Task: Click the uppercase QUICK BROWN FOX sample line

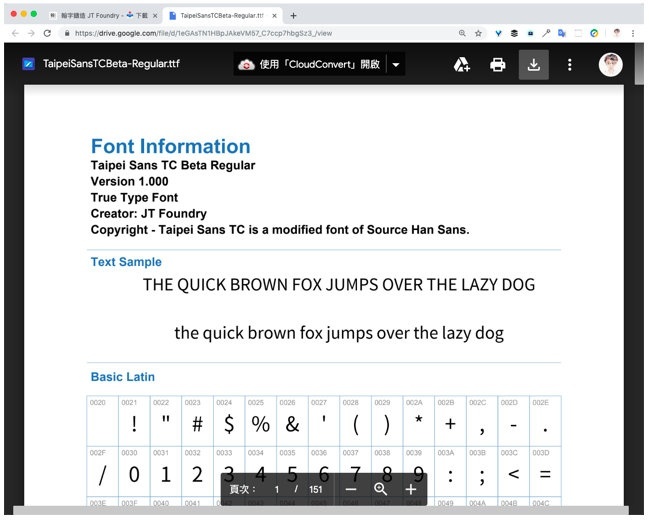Action: tap(339, 285)
